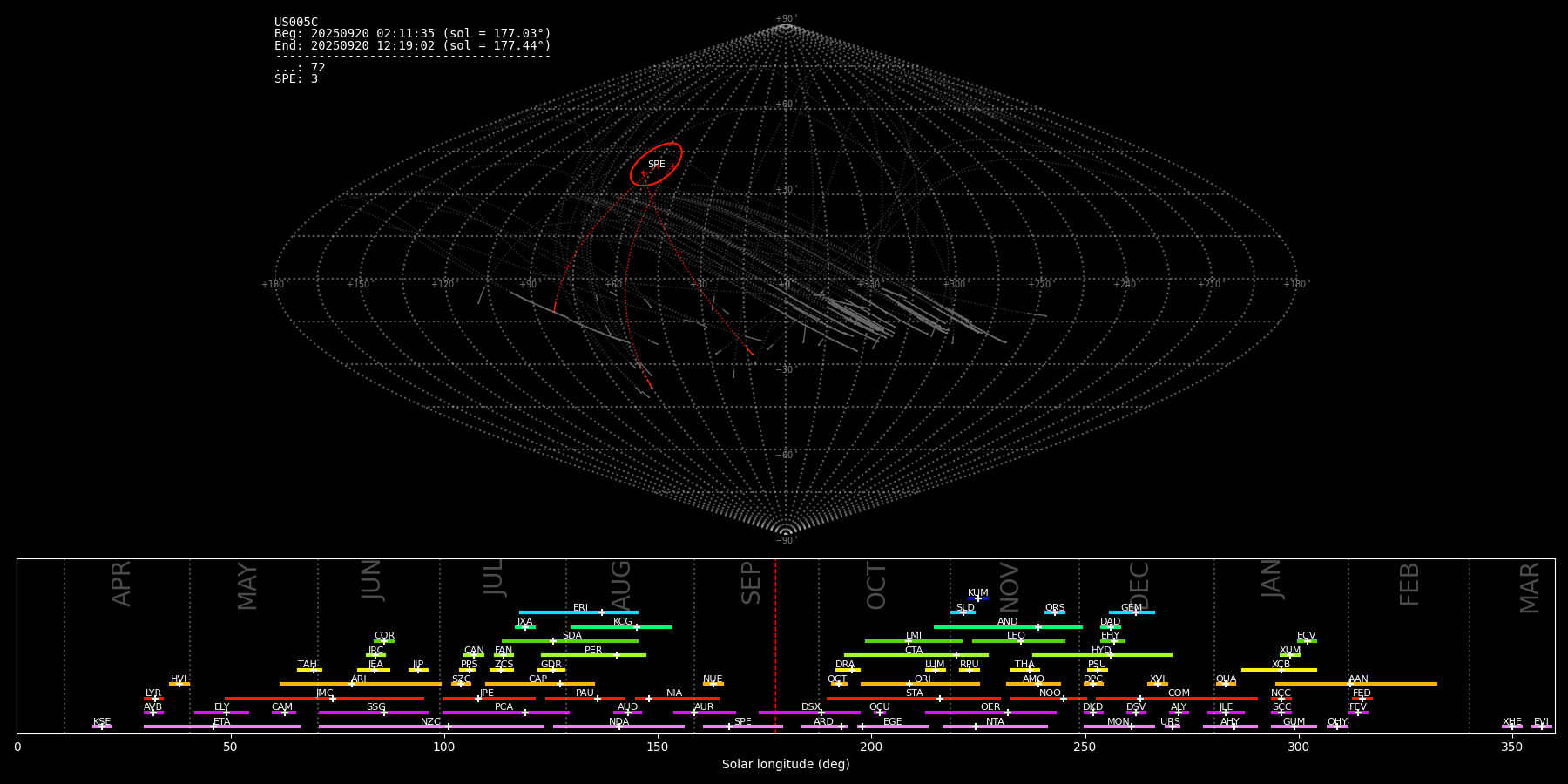The image size is (1568, 784).
Task: Click the Beg: 20250920 02:11:35 line
Action: 413,34
